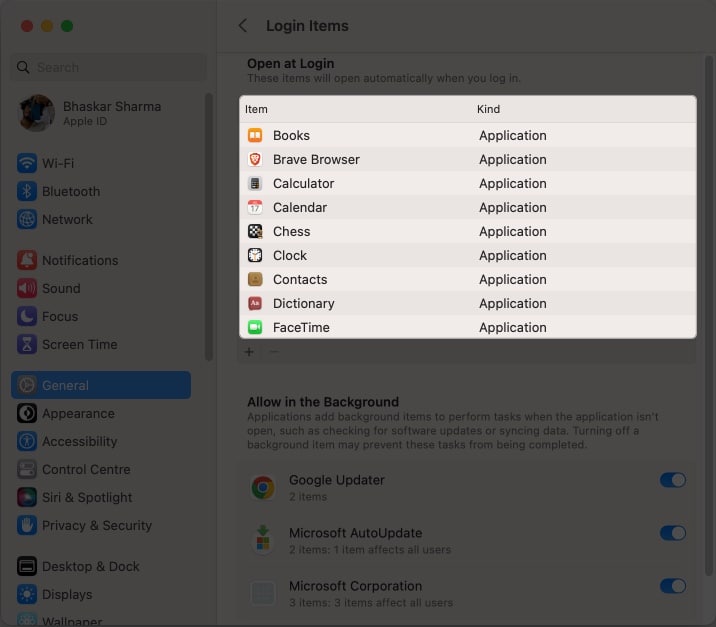Select the Focus label in the sidebar

(x=60, y=316)
